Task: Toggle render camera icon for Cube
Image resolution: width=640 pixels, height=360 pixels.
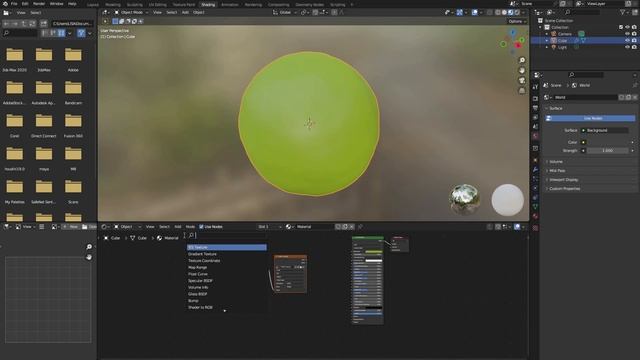Action: pos(634,40)
